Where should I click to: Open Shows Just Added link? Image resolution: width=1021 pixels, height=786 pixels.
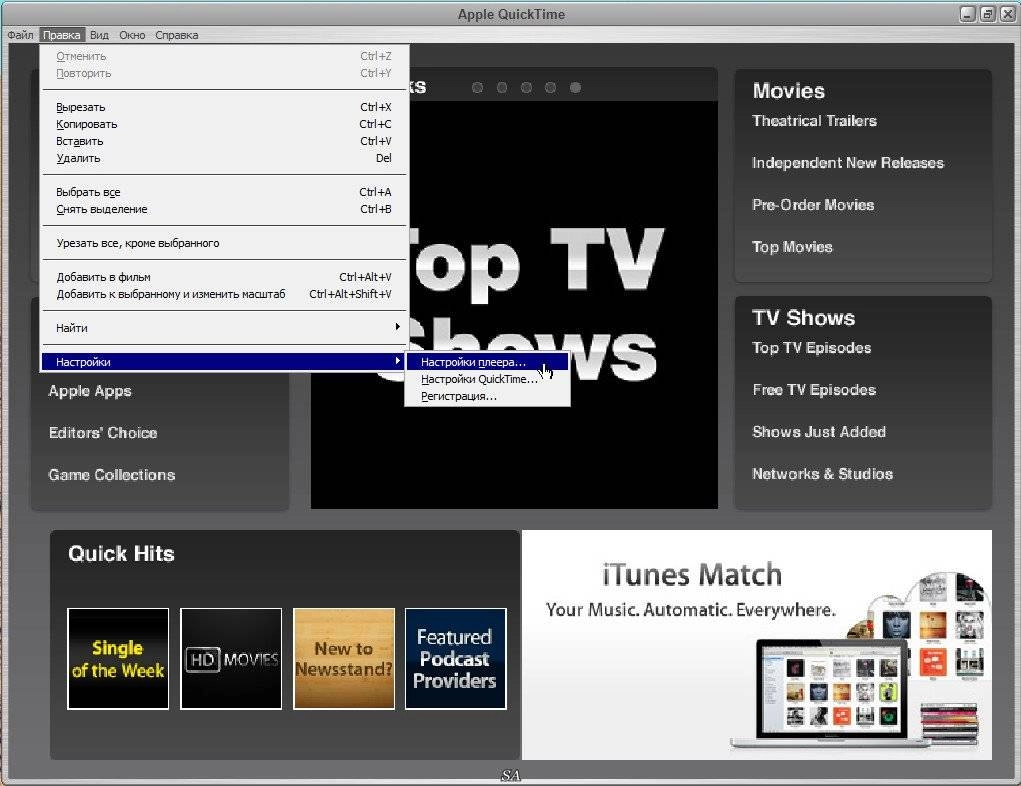tap(818, 432)
